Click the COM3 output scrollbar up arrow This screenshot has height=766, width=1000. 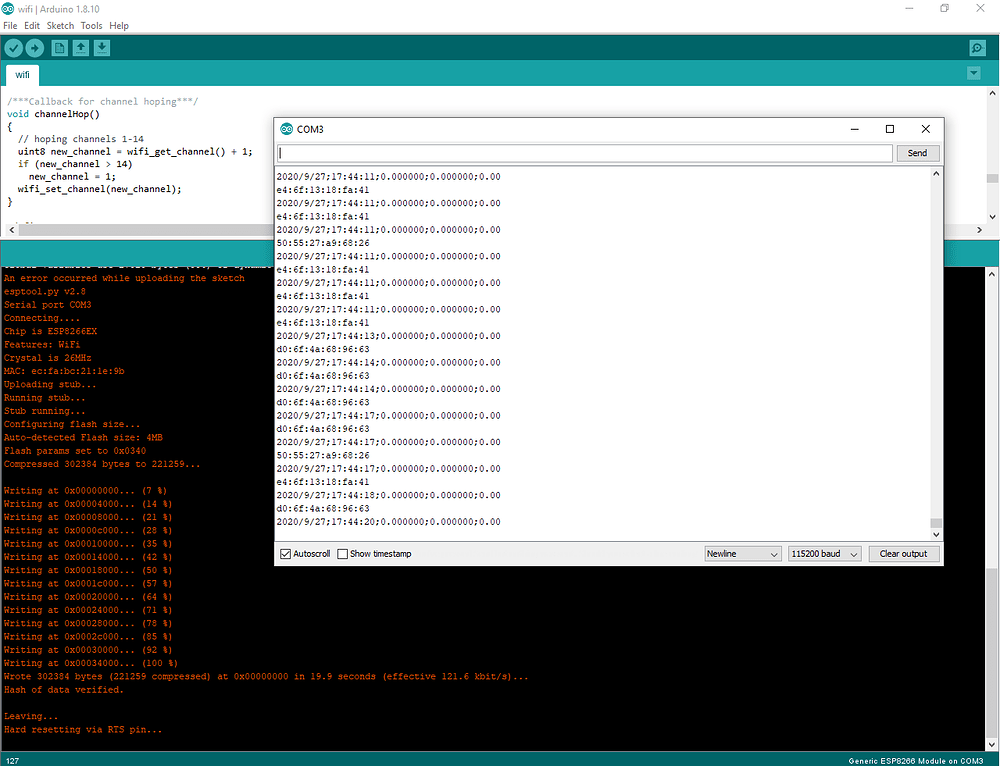[936, 173]
